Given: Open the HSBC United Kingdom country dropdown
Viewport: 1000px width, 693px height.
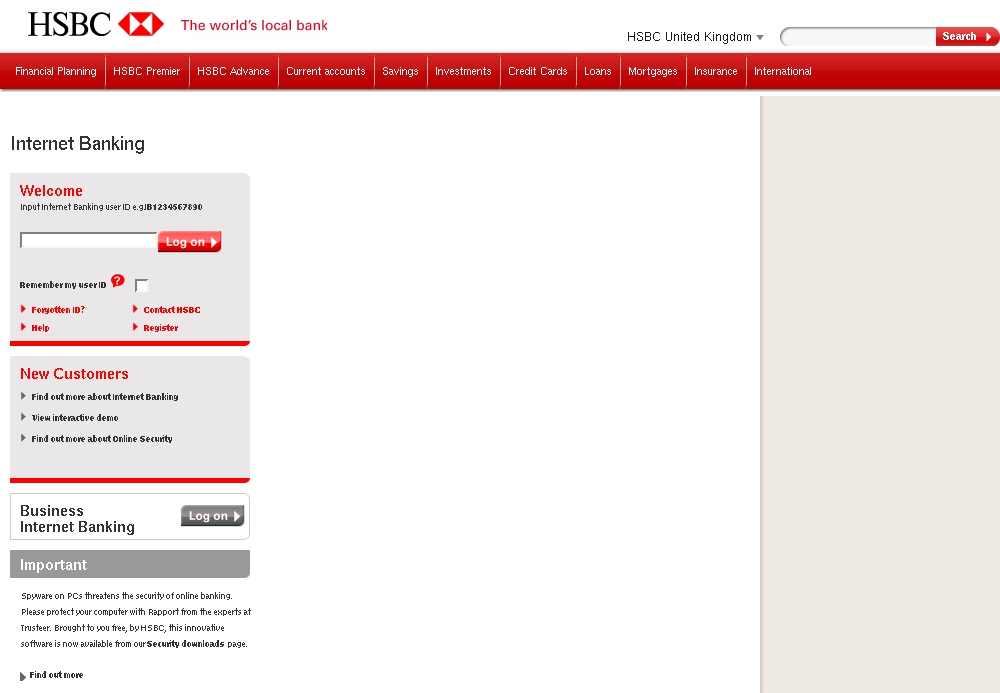Looking at the screenshot, I should click(695, 37).
